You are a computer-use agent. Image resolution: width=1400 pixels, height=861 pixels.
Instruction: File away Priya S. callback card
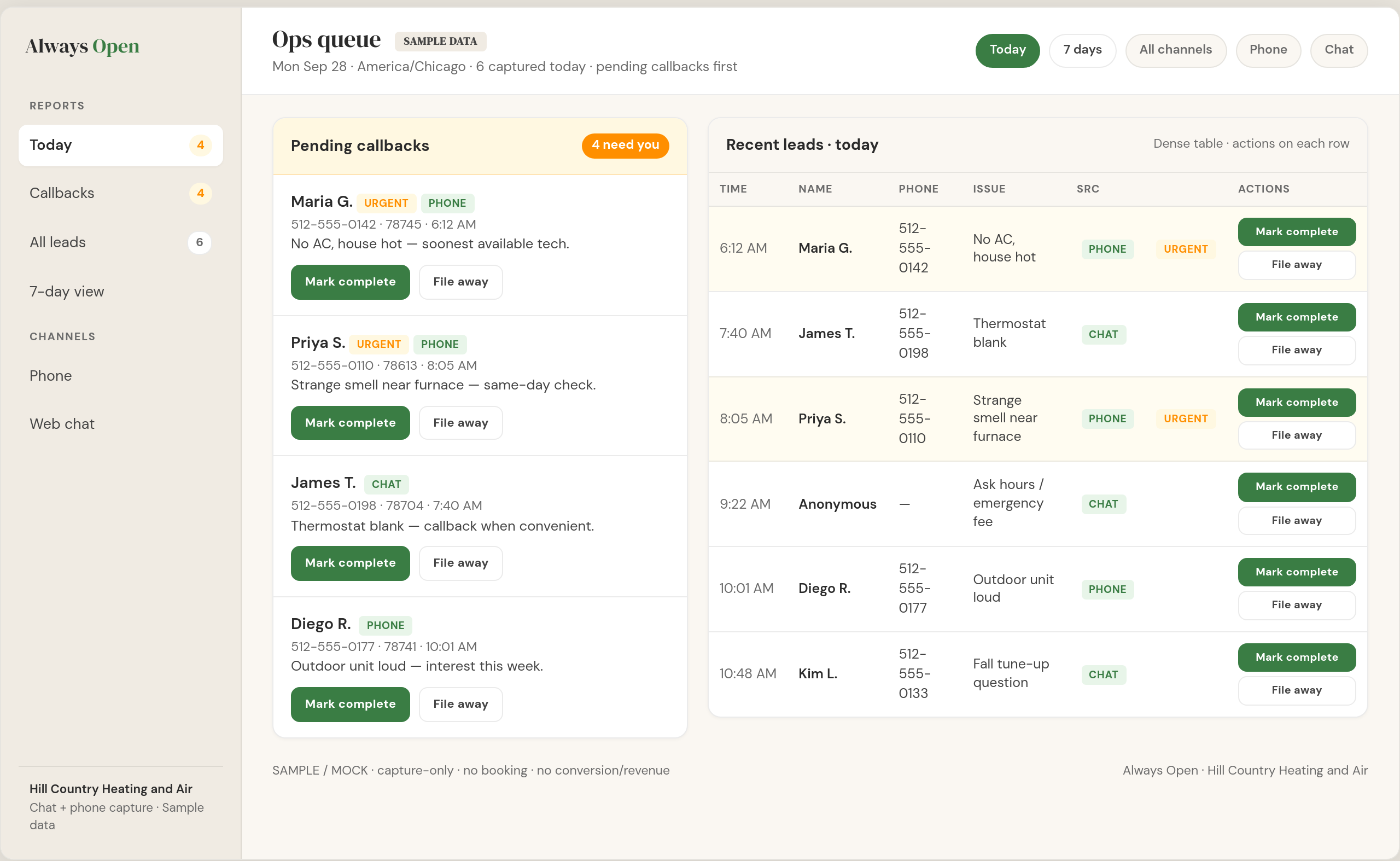click(460, 422)
